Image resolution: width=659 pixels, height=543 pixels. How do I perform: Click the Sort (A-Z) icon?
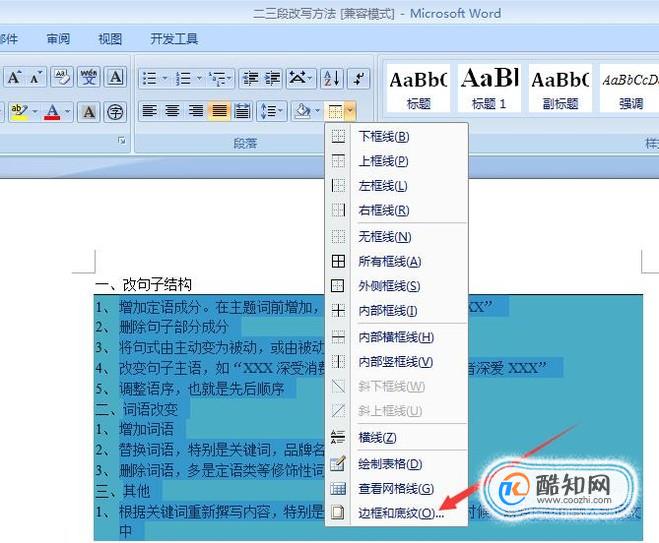(332, 78)
